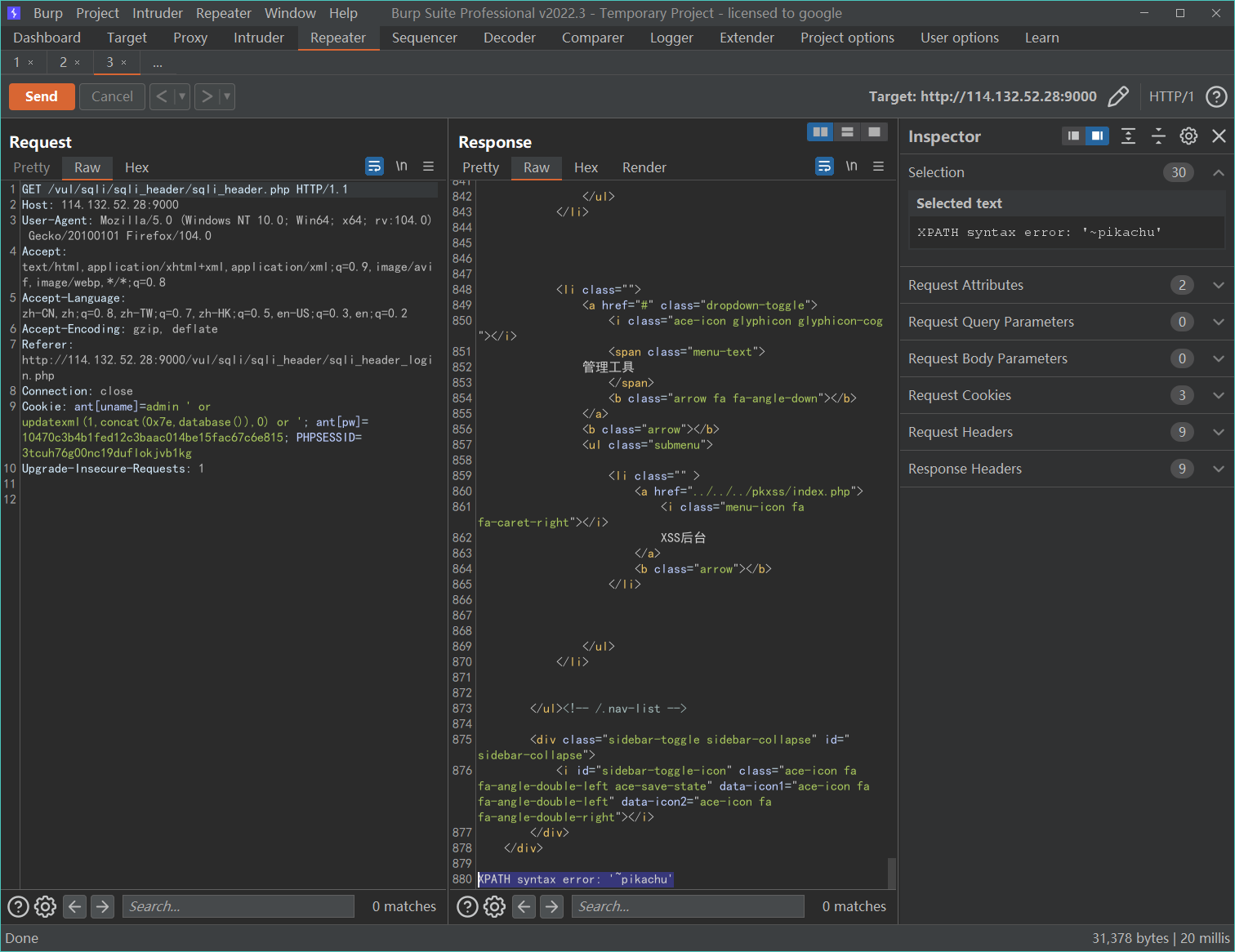Open the Window menu
Viewport: 1235px width, 952px height.
point(290,13)
